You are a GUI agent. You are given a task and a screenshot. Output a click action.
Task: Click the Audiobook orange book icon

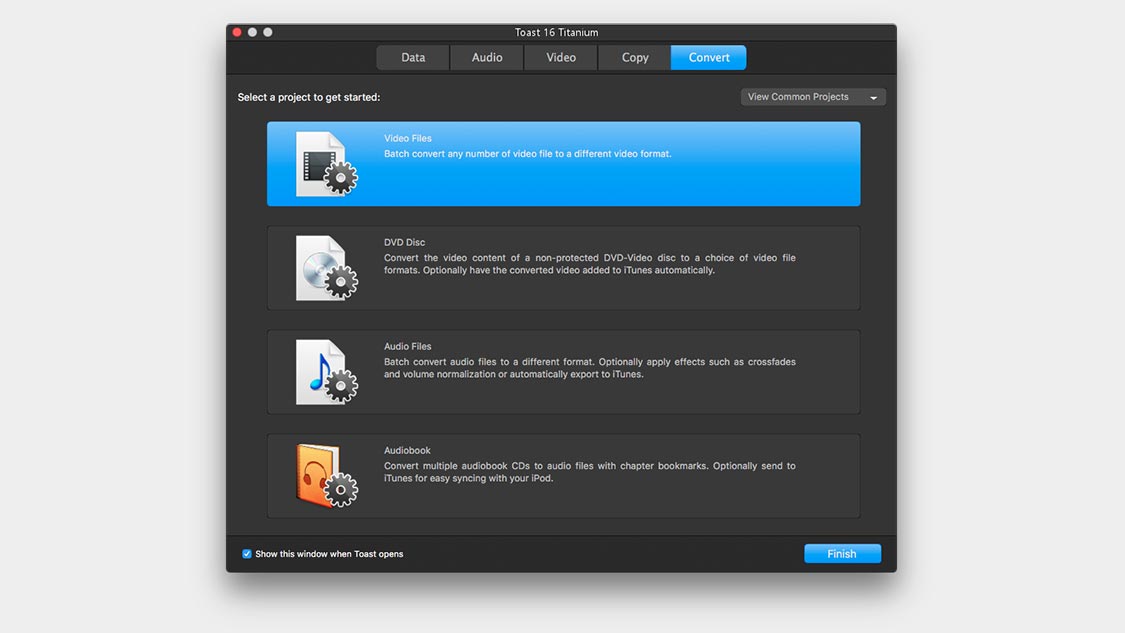[x=326, y=476]
